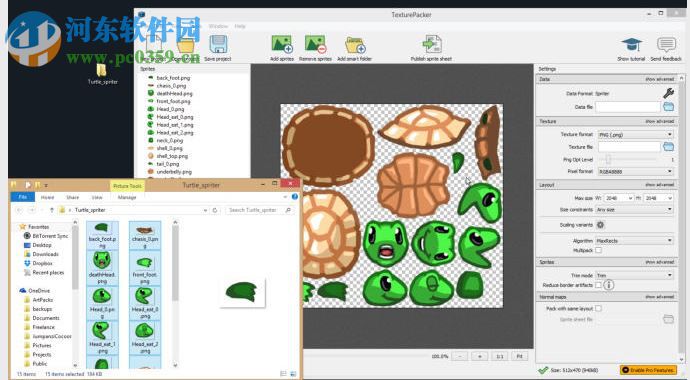The image size is (690, 380).
Task: Click the zoom in plus button
Action: pos(480,356)
